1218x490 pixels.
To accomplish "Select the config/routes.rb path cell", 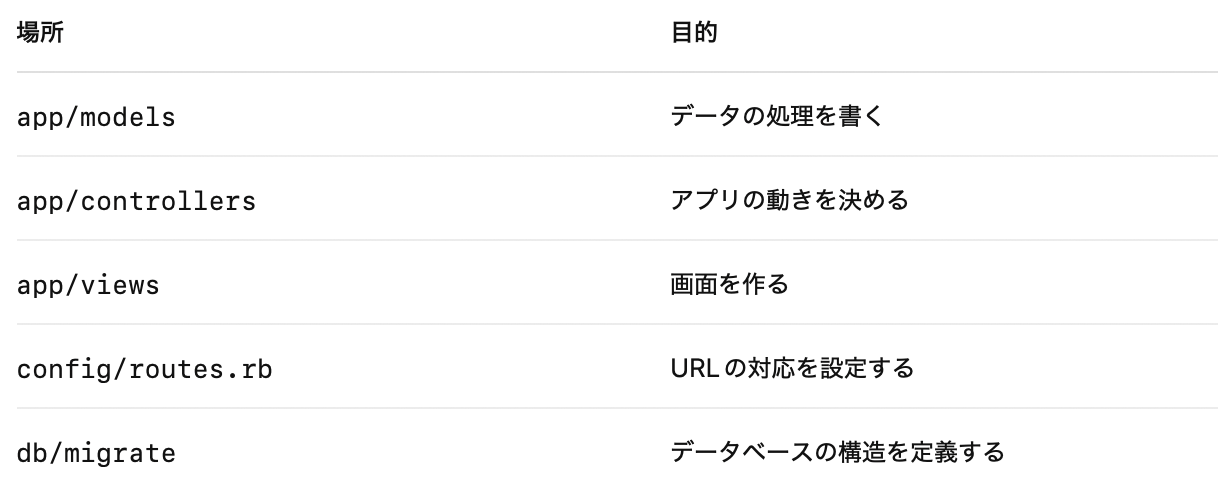I will (x=146, y=369).
